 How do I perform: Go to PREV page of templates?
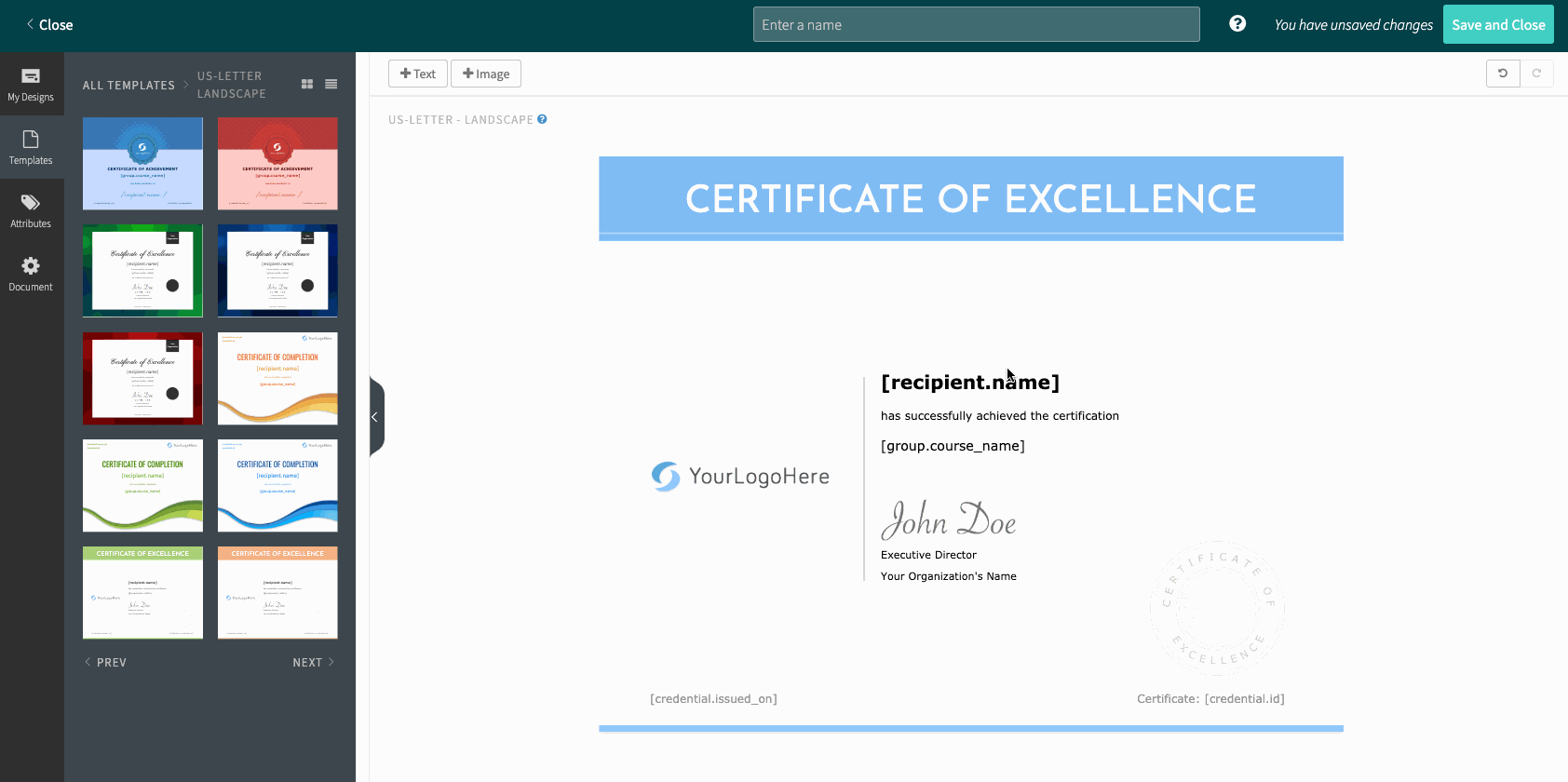[106, 663]
